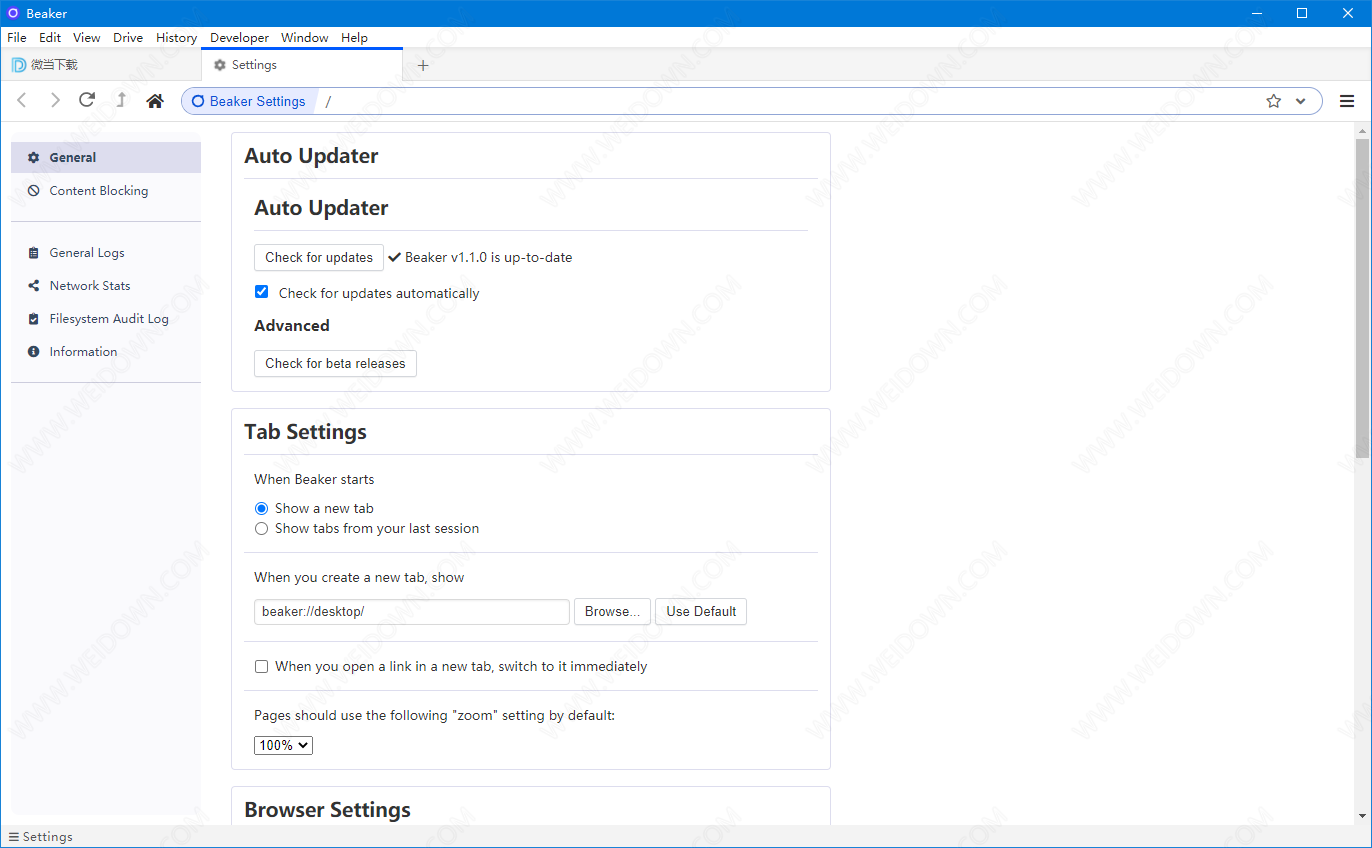The height and width of the screenshot is (848, 1372).
Task: Click Check for updates button
Action: 319,257
